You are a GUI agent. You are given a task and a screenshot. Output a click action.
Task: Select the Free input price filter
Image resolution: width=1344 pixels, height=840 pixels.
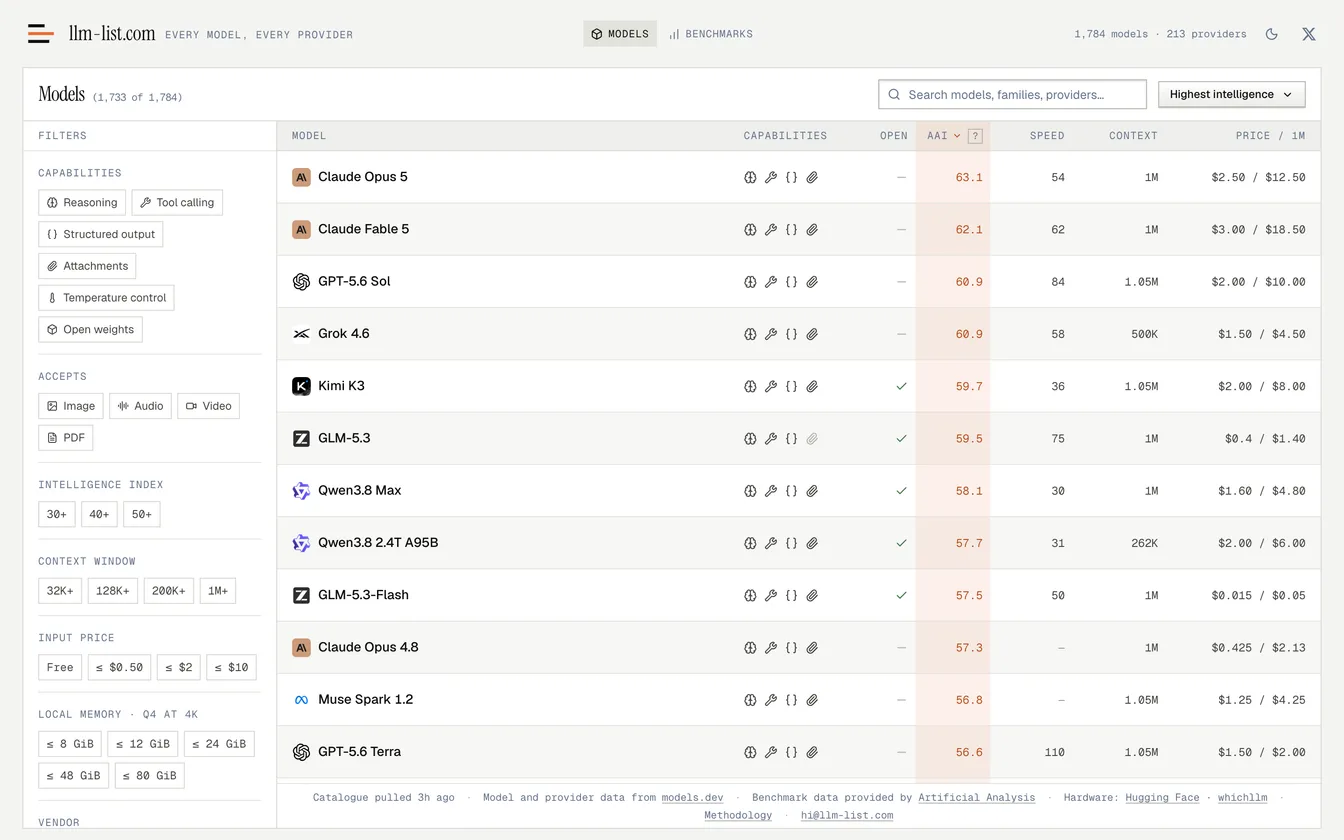[x=60, y=667]
